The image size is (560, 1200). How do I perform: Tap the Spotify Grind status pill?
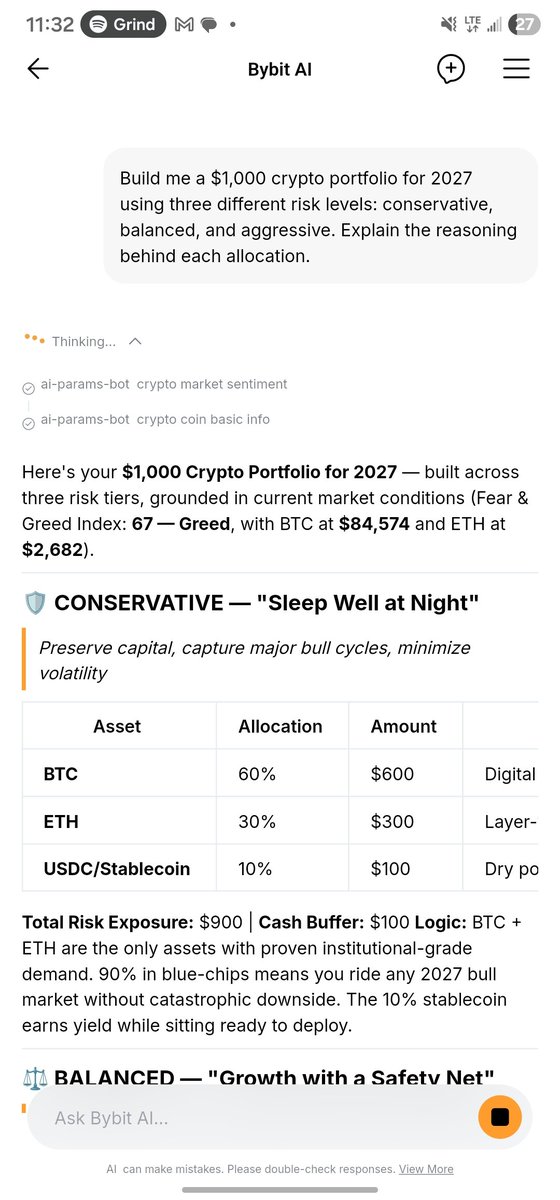pos(123,24)
